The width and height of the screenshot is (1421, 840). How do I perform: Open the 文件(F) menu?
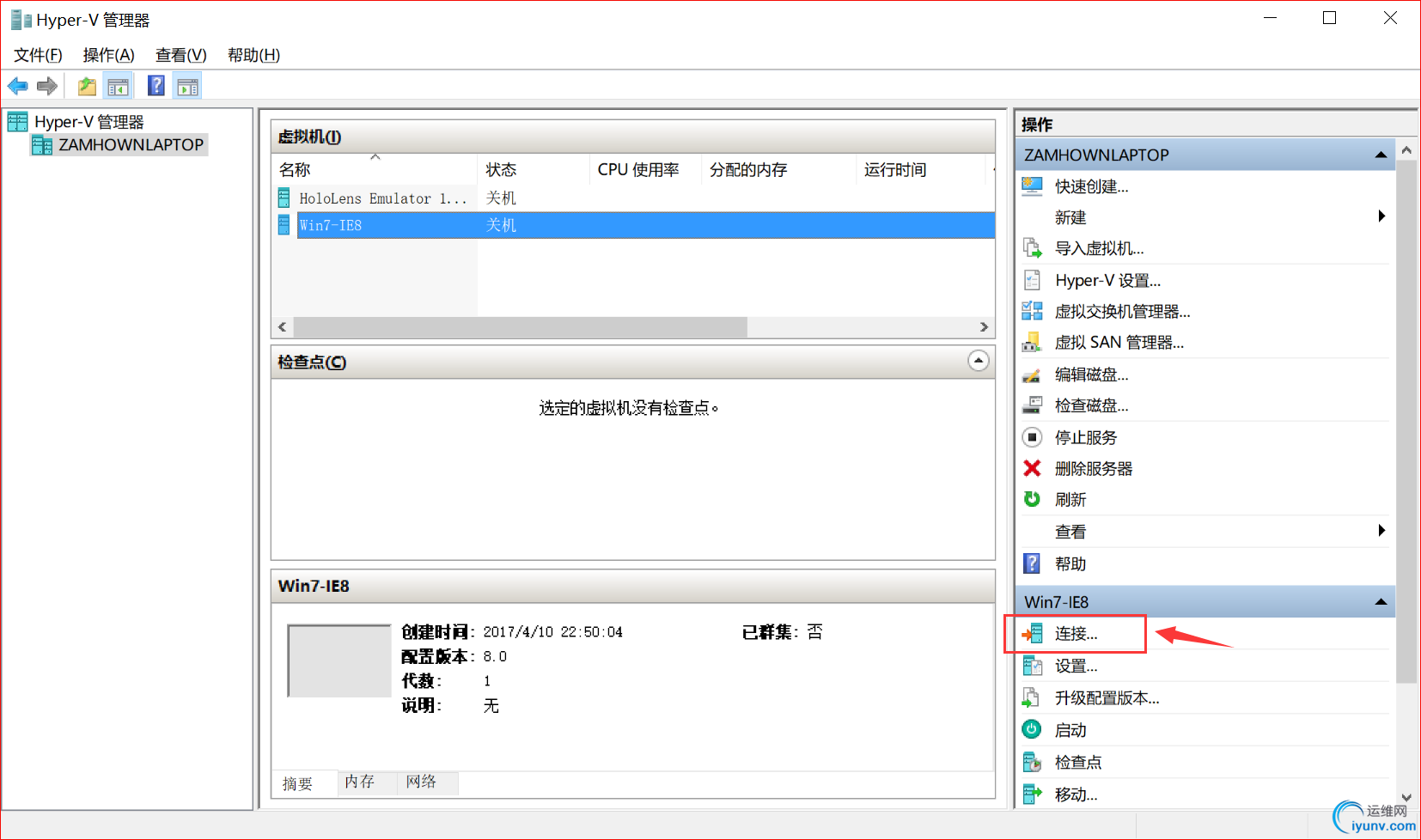pyautogui.click(x=39, y=55)
